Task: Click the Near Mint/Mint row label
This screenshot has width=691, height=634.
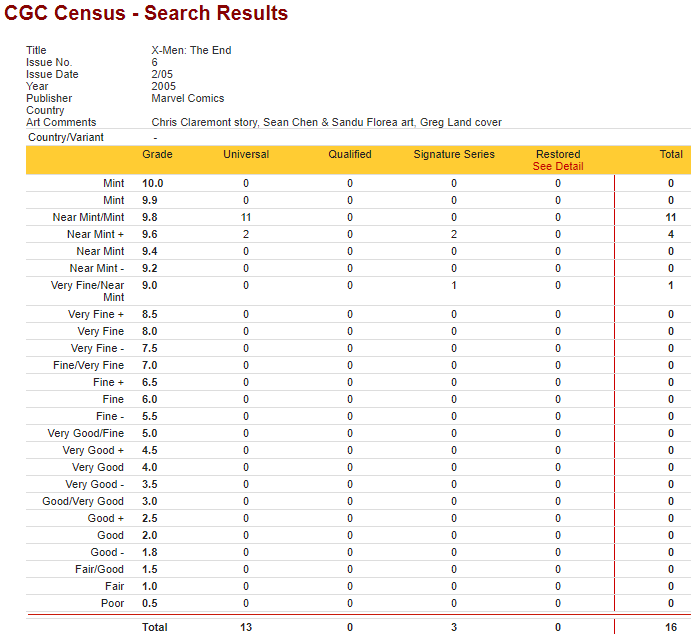Action: point(88,218)
